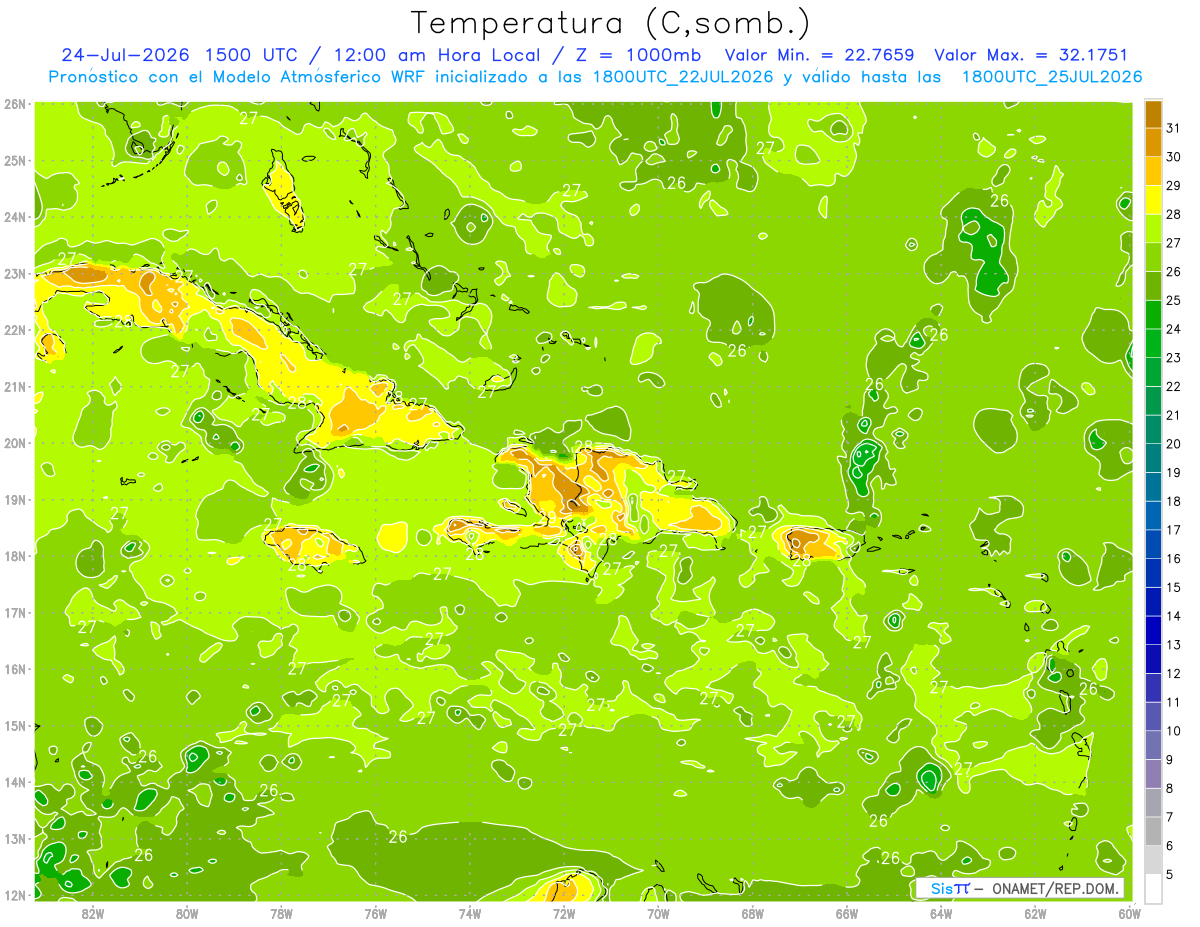Image resolution: width=1200 pixels, height=927 pixels.
Task: Select the 'Valor Max. = 32.1751' value
Action: (x=1033, y=55)
